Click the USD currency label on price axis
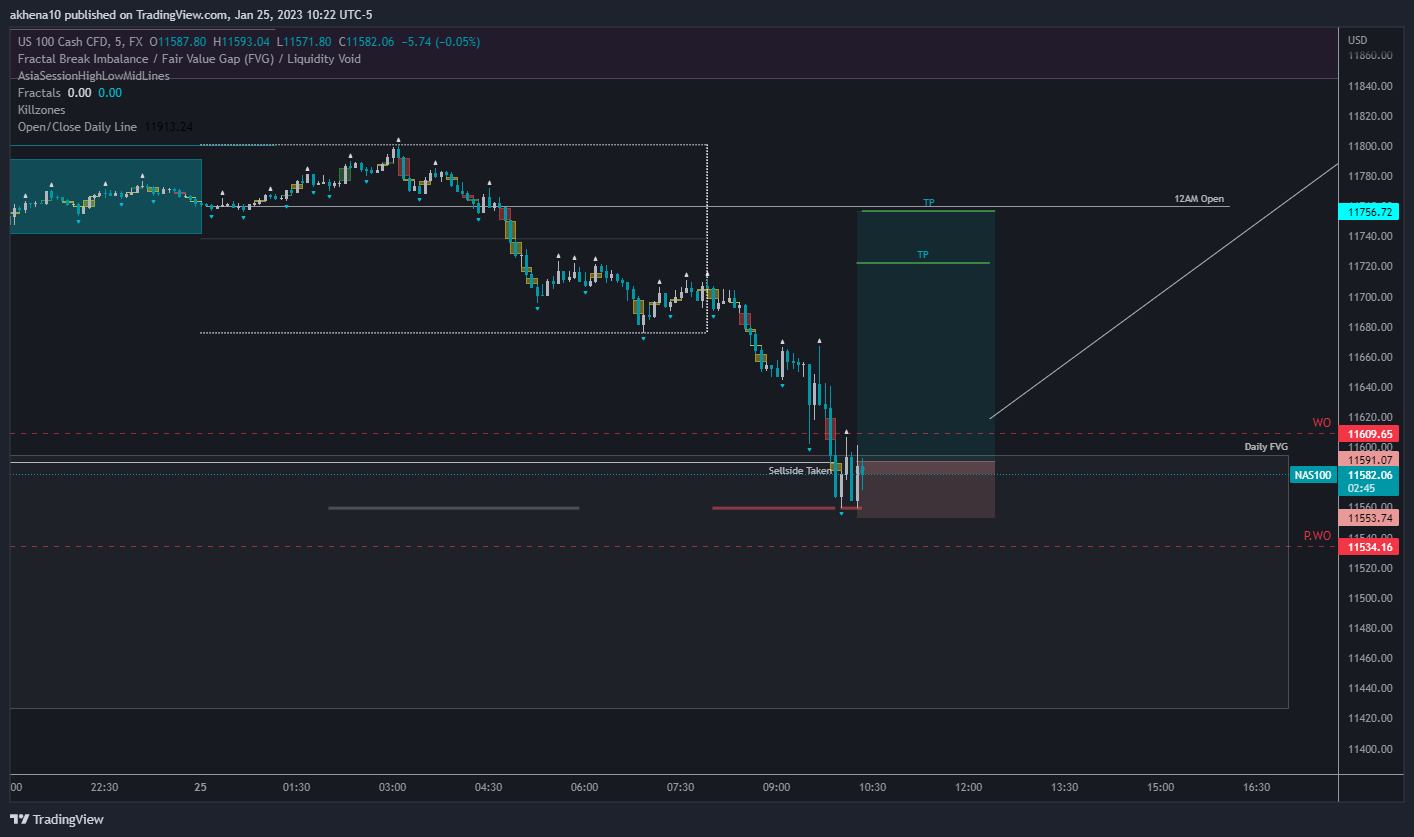This screenshot has height=837, width=1414. point(1357,40)
